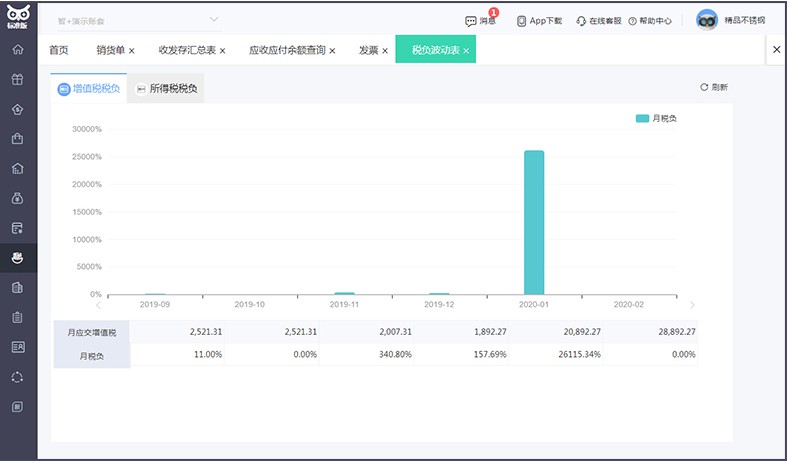The width and height of the screenshot is (790, 461).
Task: Close the 税负波动表 tab
Action: click(466, 51)
